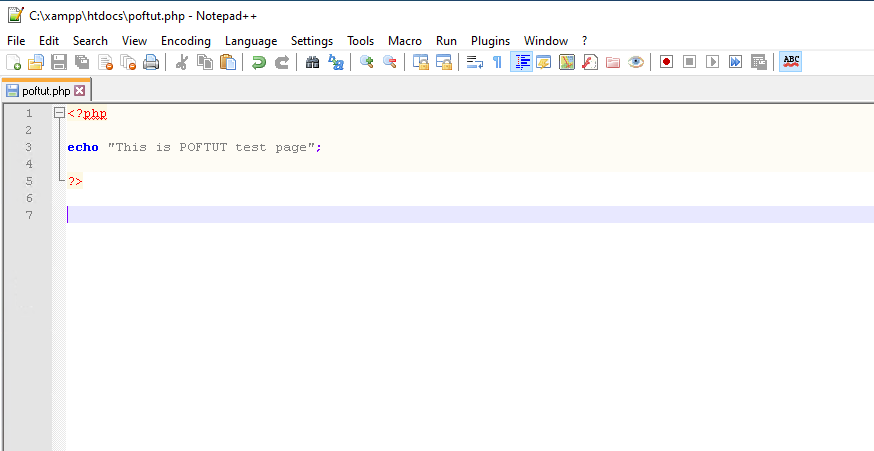The image size is (874, 451).
Task: Click the Open file folder icon
Action: (36, 62)
